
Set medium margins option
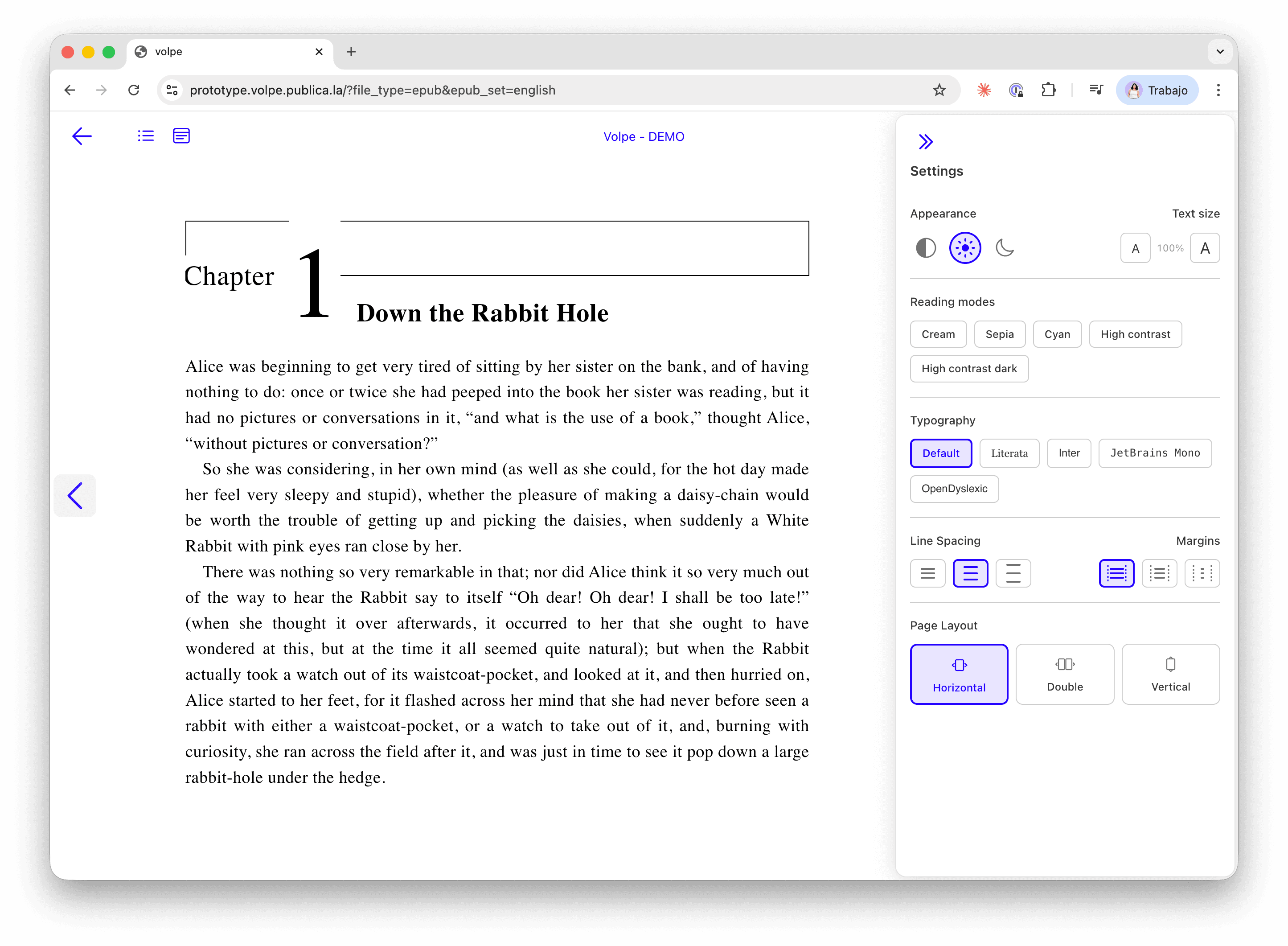point(1159,573)
